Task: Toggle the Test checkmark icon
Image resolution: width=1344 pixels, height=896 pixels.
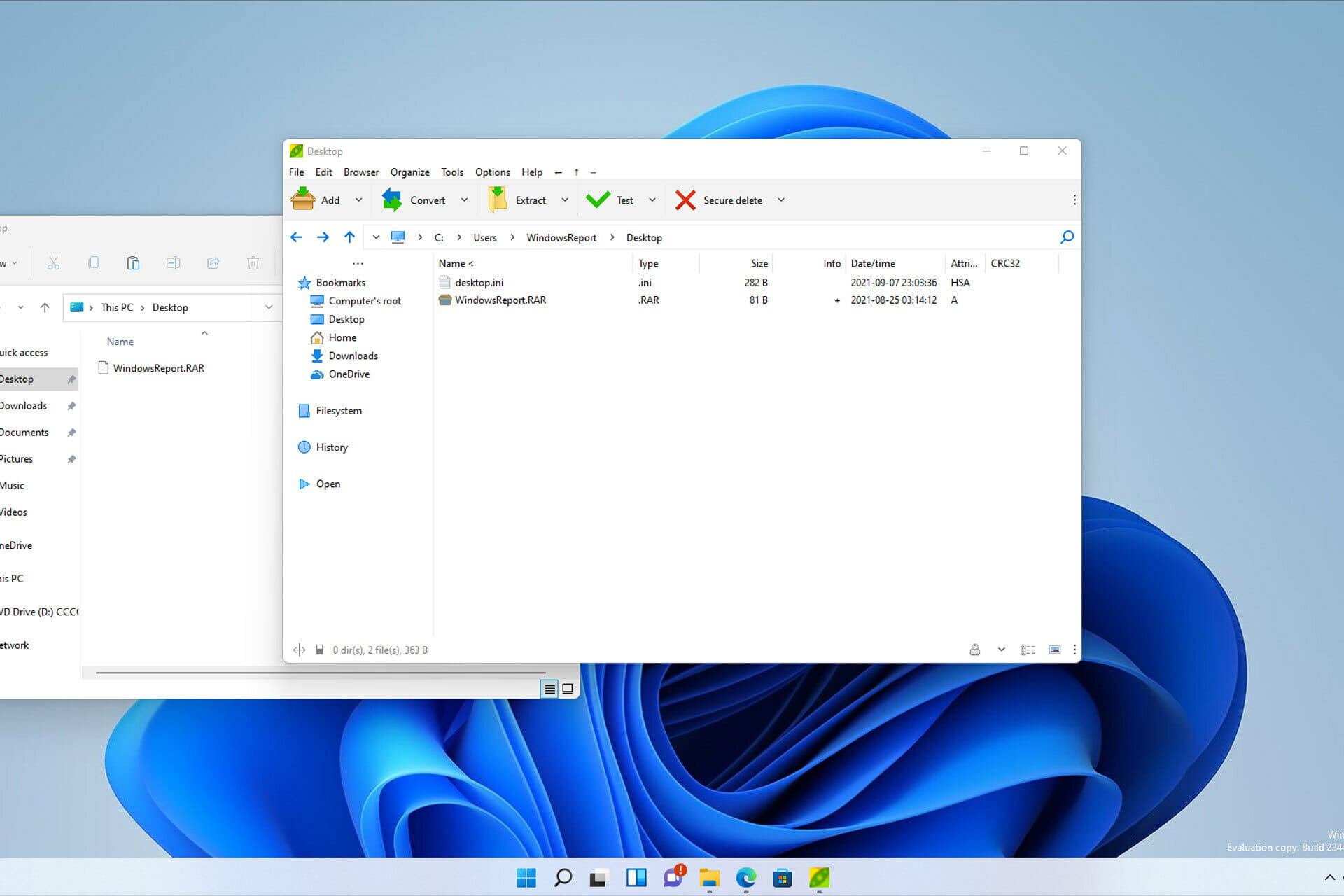Action: coord(596,200)
